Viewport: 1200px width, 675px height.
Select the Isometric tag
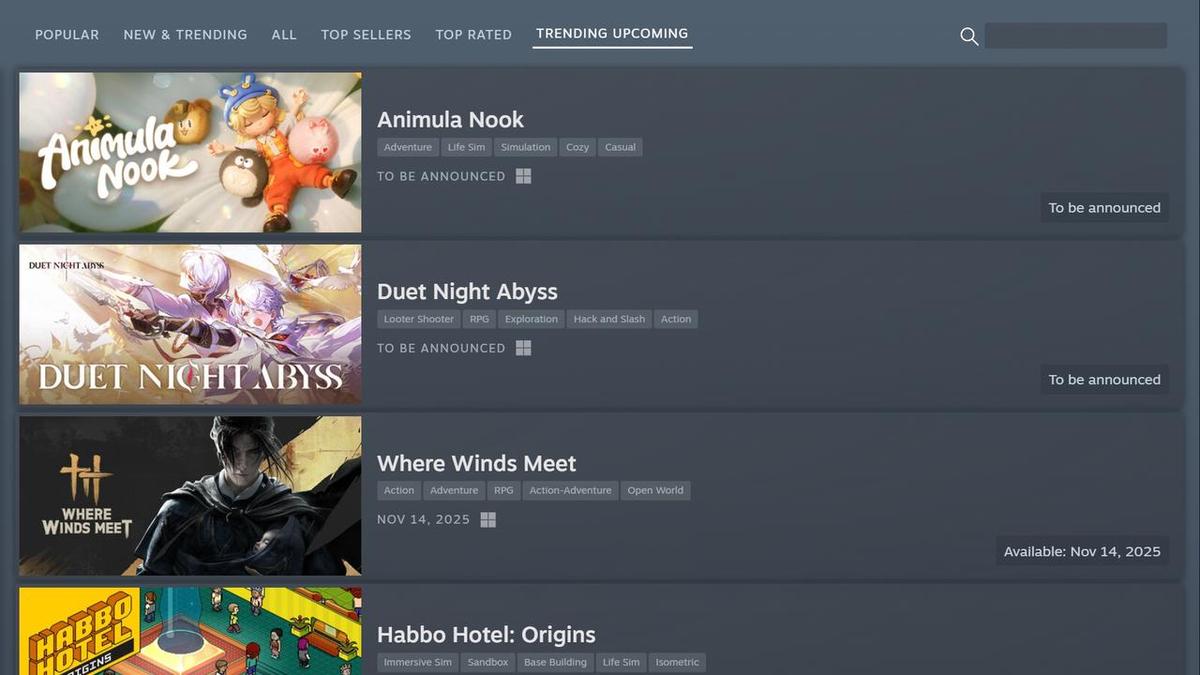pyautogui.click(x=677, y=662)
